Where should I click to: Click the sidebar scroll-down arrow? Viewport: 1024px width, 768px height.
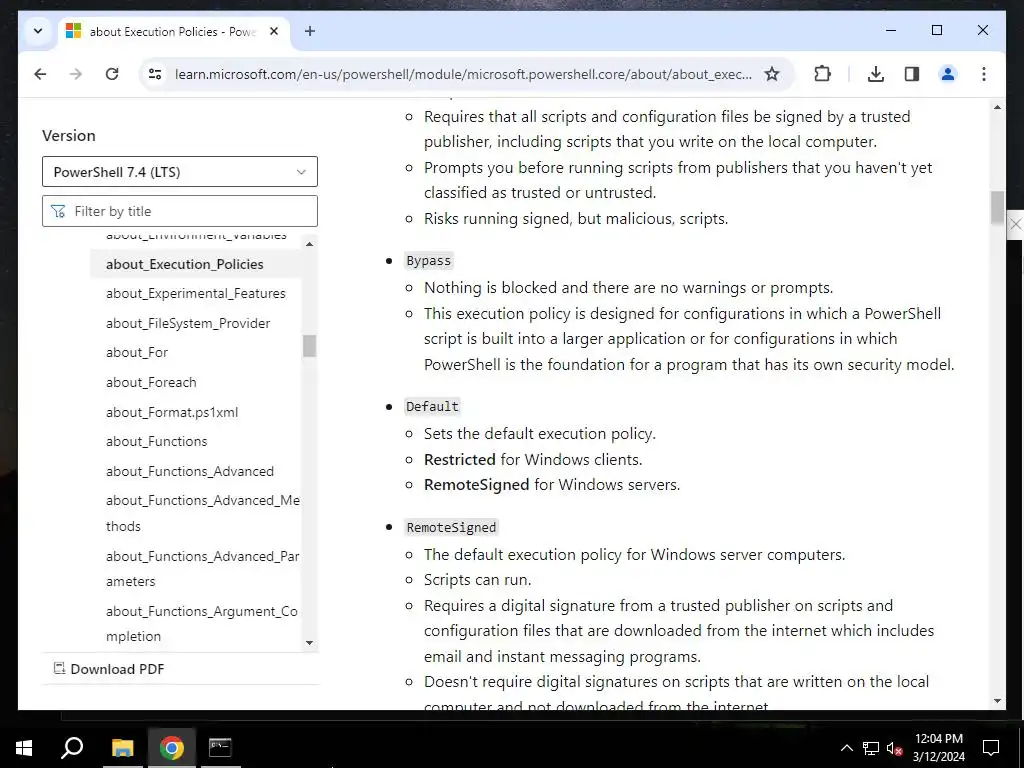point(310,643)
